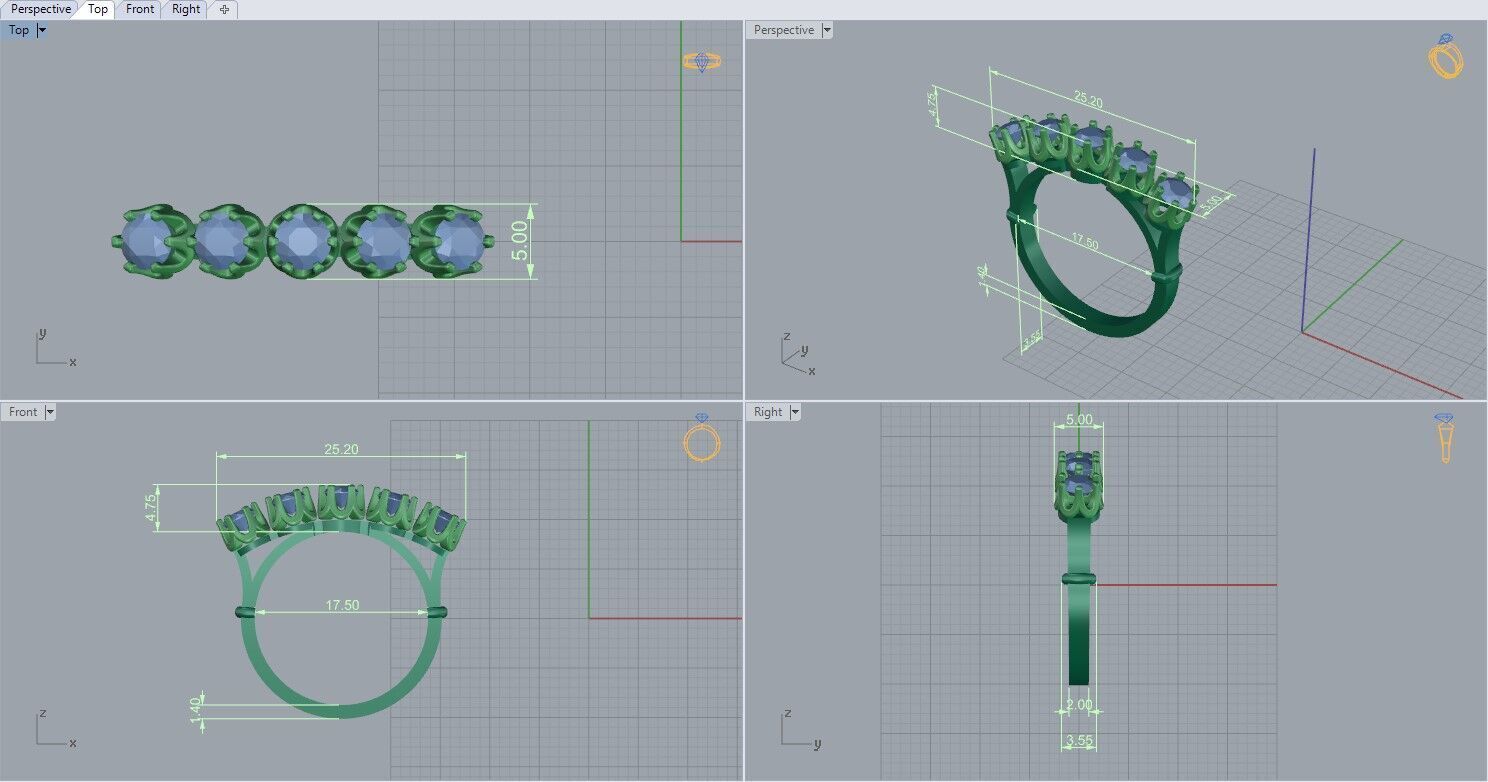Viewport: 1488px width, 782px height.
Task: Select the 2.00 dimension in Right viewport
Action: 1079,705
